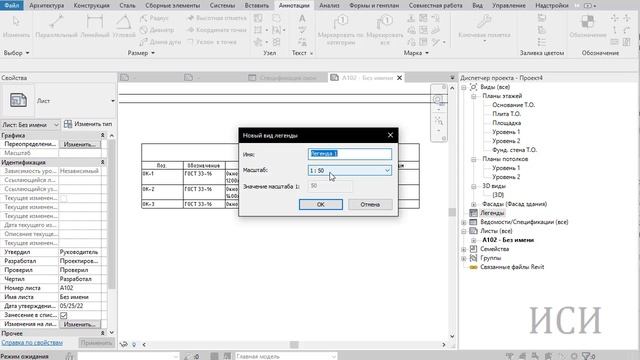Image resolution: width=640 pixels, height=360 pixels.
Task: Toggle the Занесение в список checkbox
Action: tap(64, 316)
